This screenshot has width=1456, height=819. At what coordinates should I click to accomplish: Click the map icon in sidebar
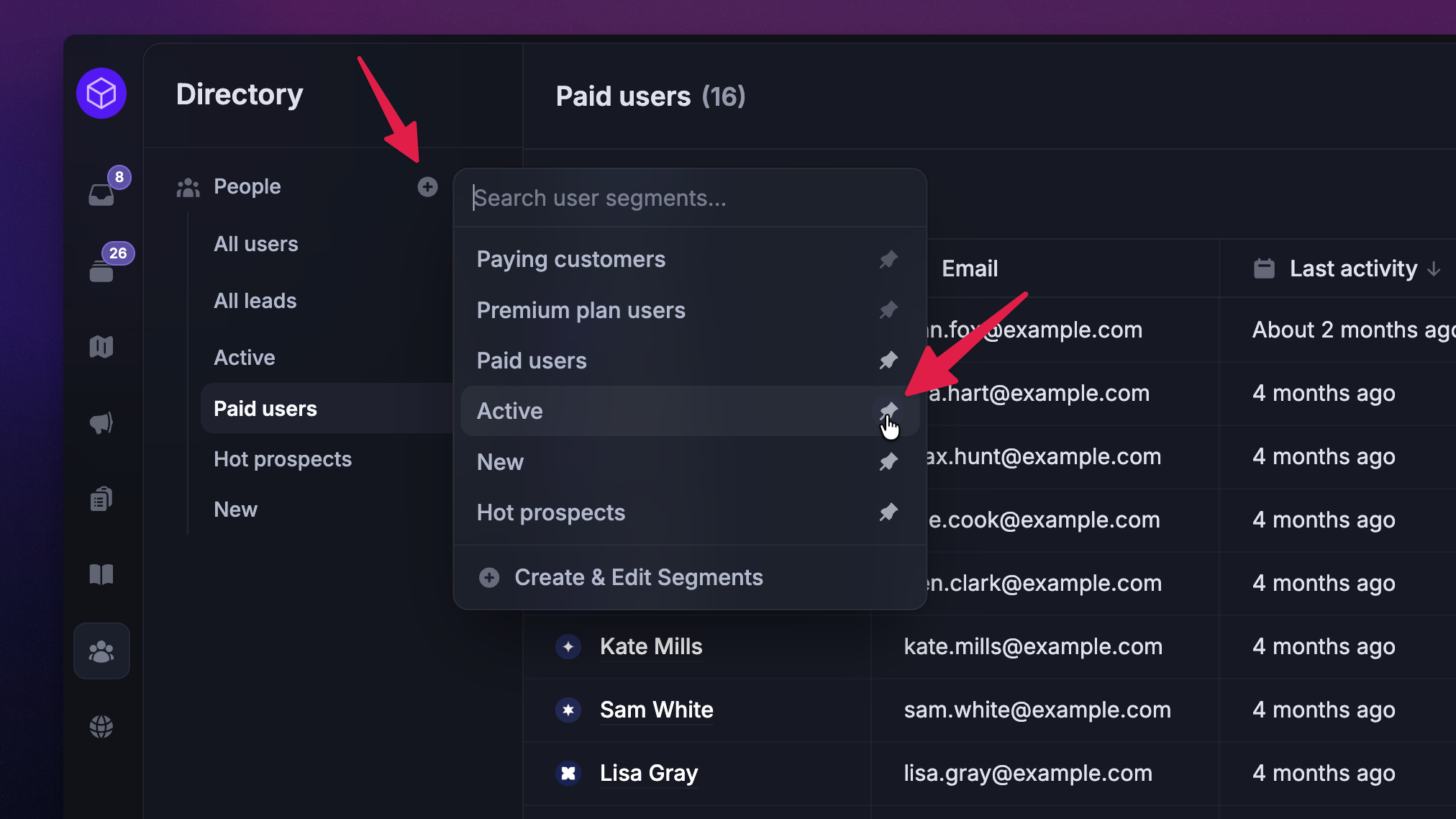pyautogui.click(x=101, y=347)
